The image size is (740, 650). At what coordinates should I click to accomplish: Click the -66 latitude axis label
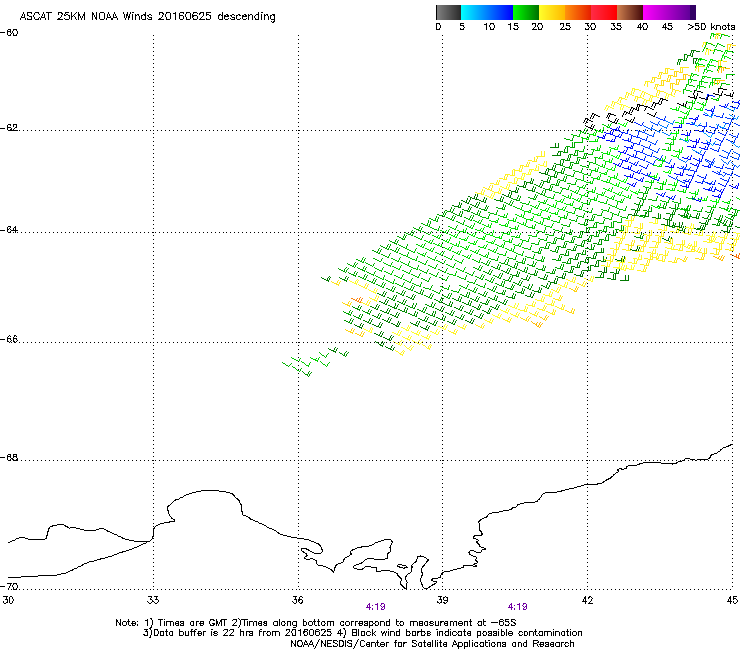9,339
